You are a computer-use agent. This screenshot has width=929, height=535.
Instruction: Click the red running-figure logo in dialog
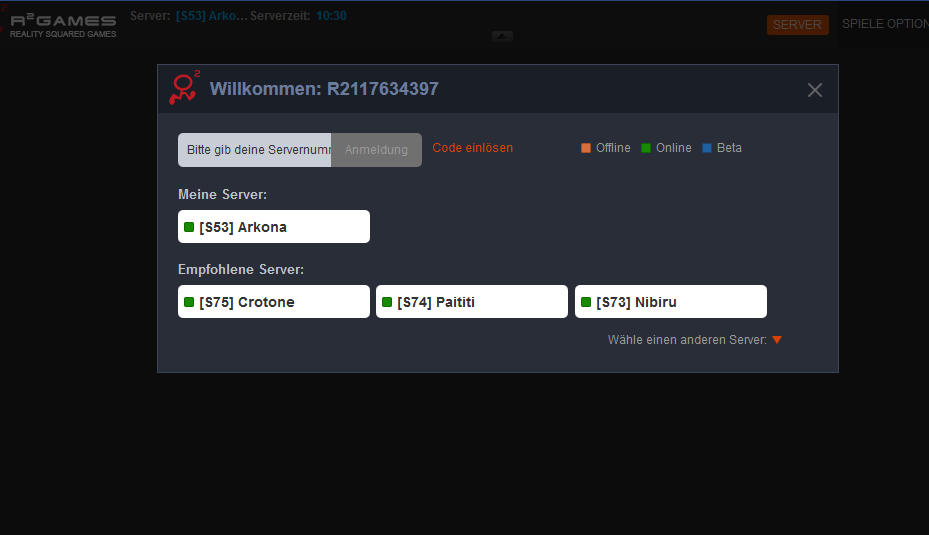183,89
